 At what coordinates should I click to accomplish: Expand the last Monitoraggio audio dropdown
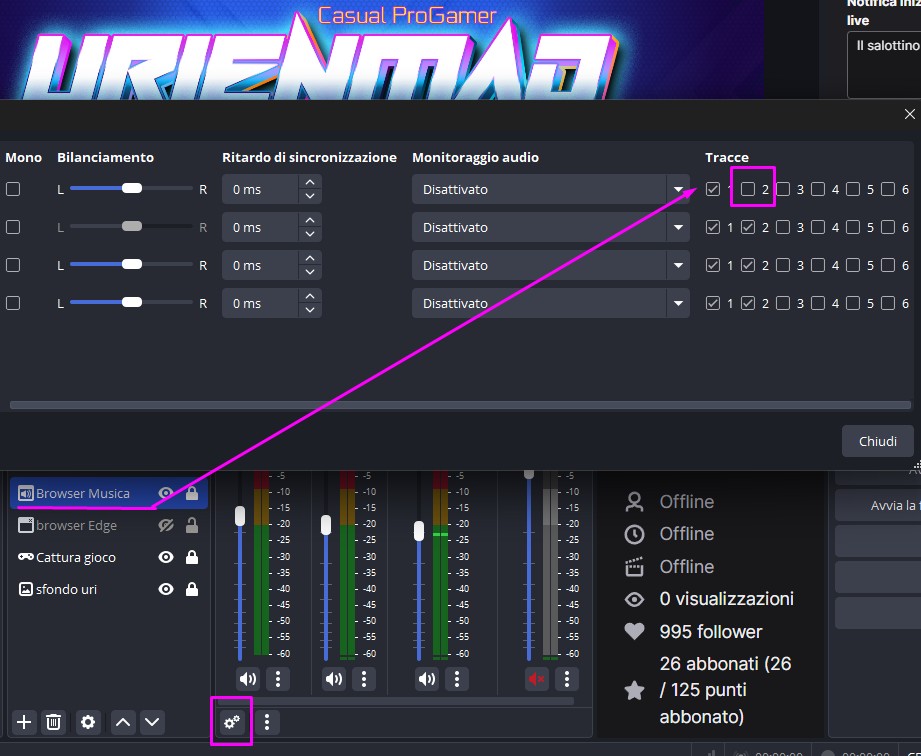550,303
